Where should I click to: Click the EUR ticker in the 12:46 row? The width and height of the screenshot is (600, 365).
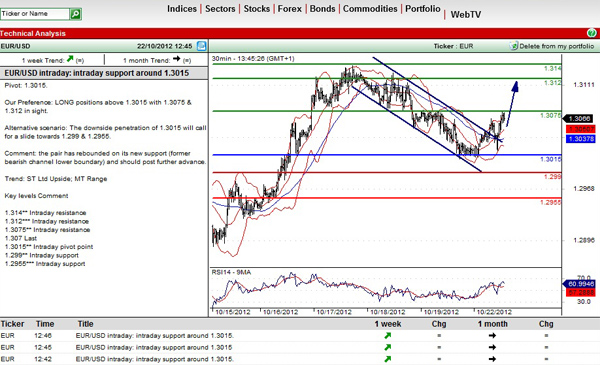tap(8, 336)
